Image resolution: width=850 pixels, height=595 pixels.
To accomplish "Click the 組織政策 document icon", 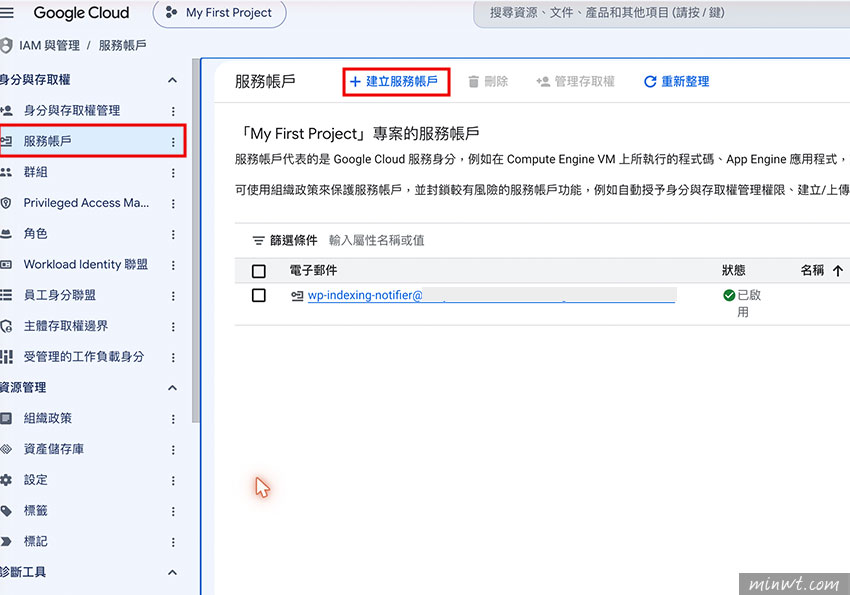I will click(x=6, y=418).
